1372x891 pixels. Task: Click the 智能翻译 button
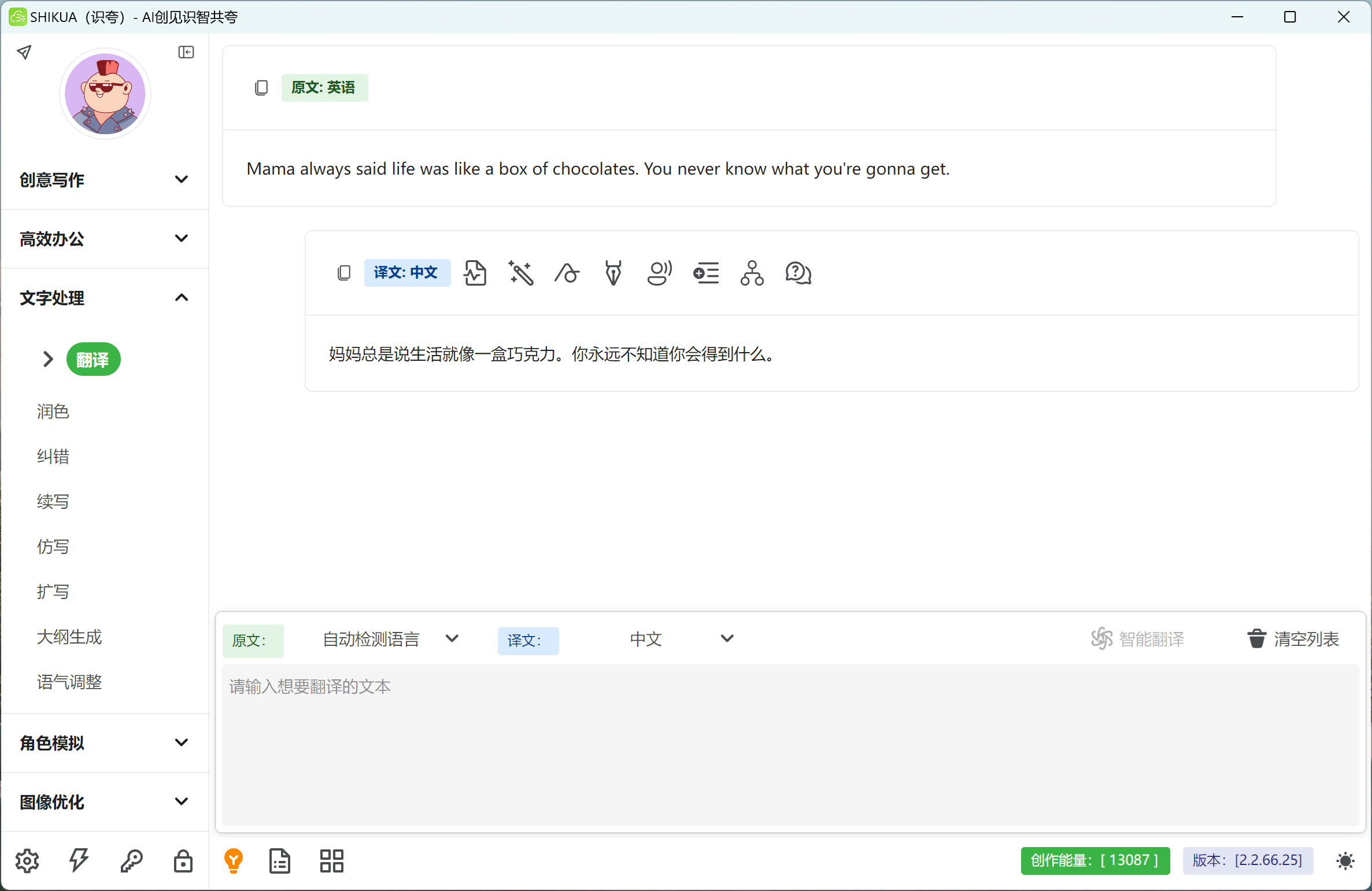pos(1137,639)
